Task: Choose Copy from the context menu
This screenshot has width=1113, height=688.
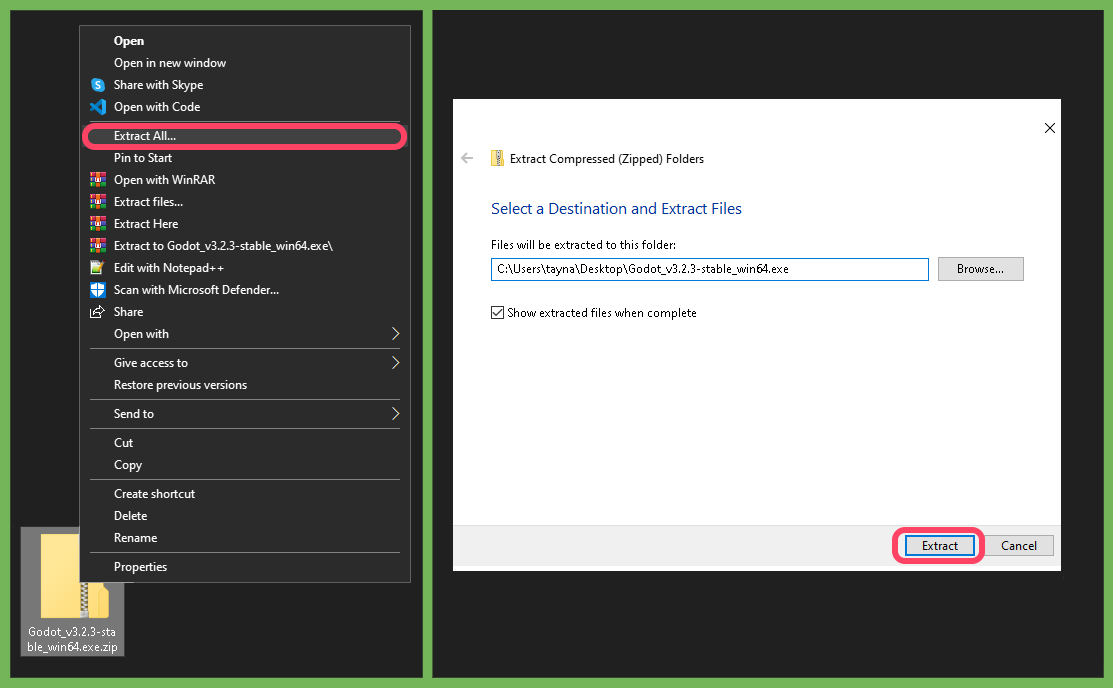Action: click(x=245, y=466)
